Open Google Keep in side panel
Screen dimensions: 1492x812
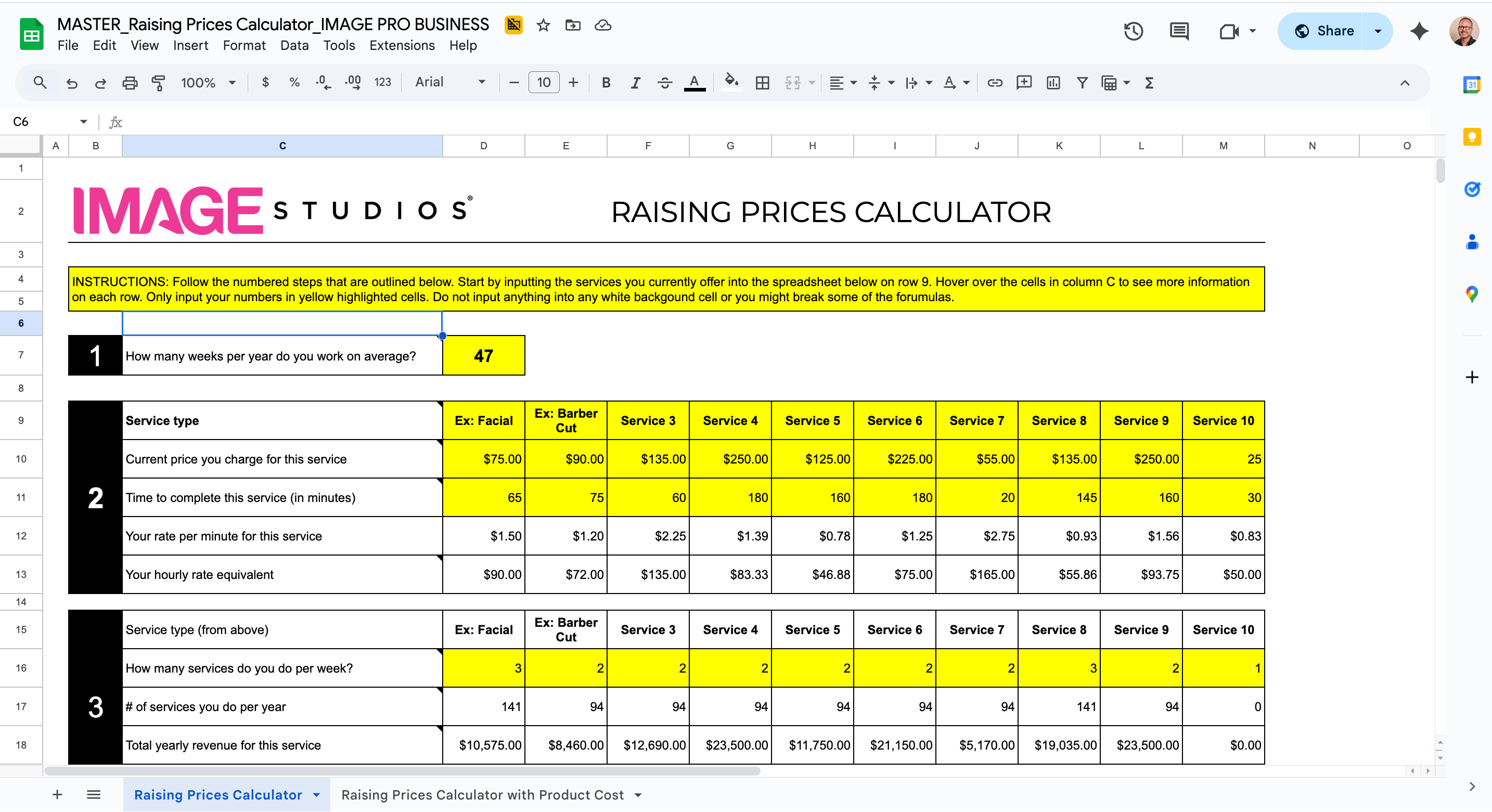click(1471, 137)
